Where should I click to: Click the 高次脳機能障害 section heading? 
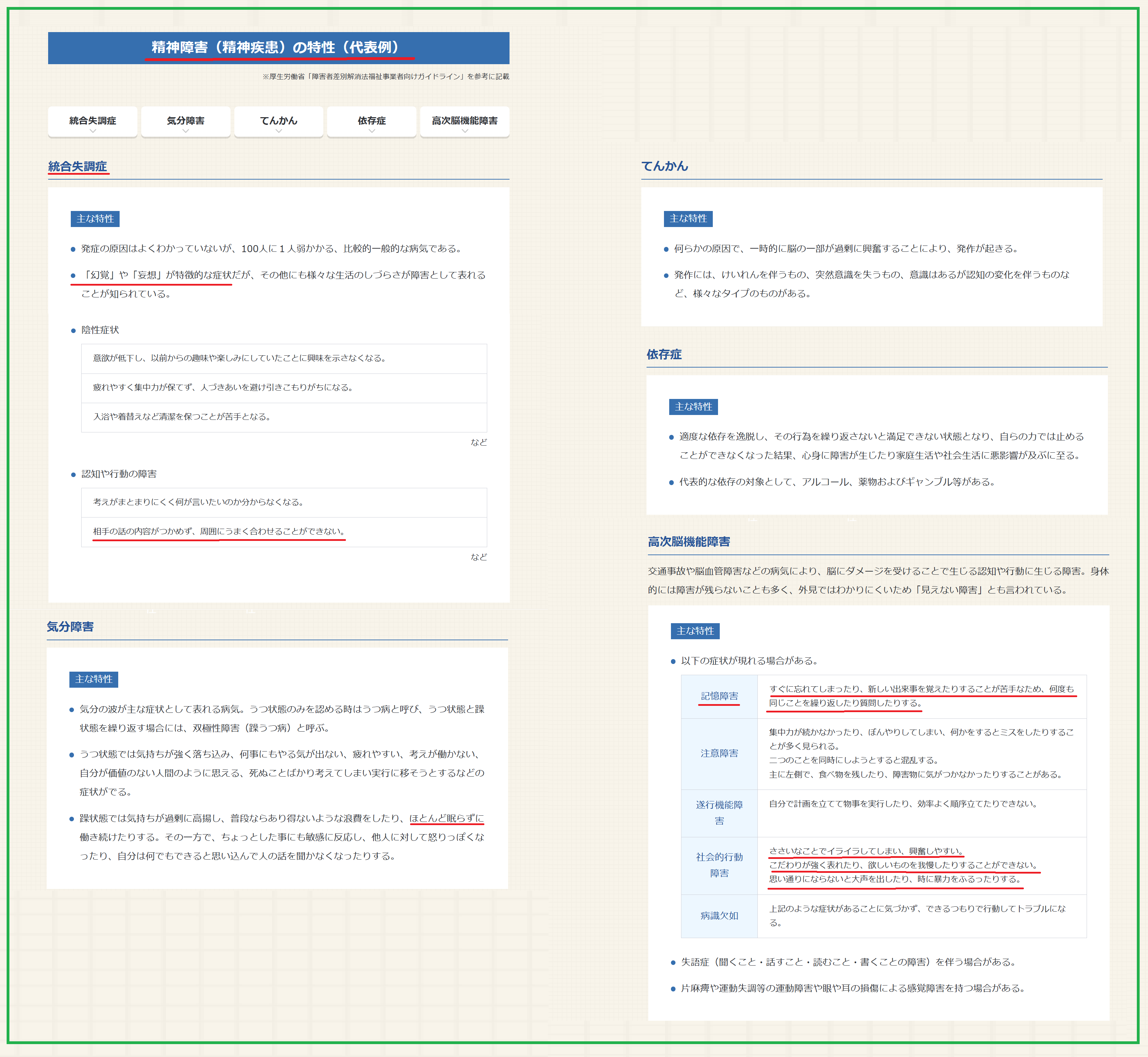[689, 542]
